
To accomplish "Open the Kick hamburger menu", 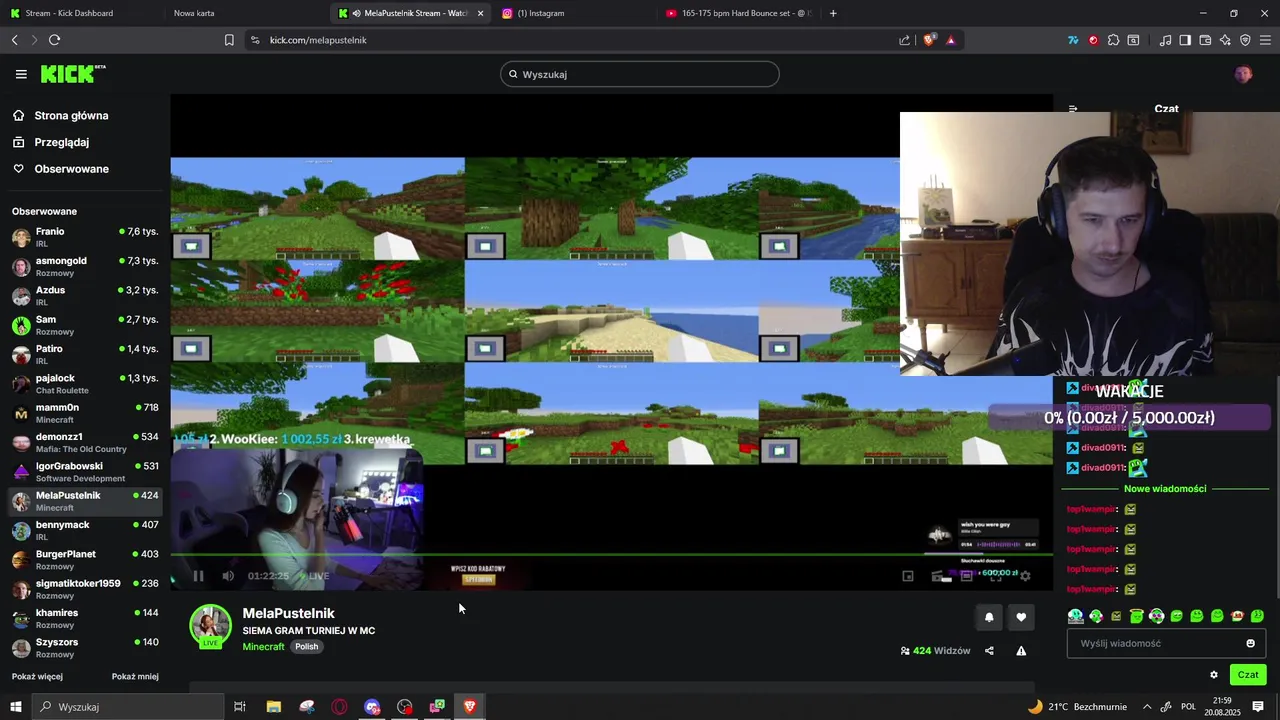I will click(x=21, y=74).
